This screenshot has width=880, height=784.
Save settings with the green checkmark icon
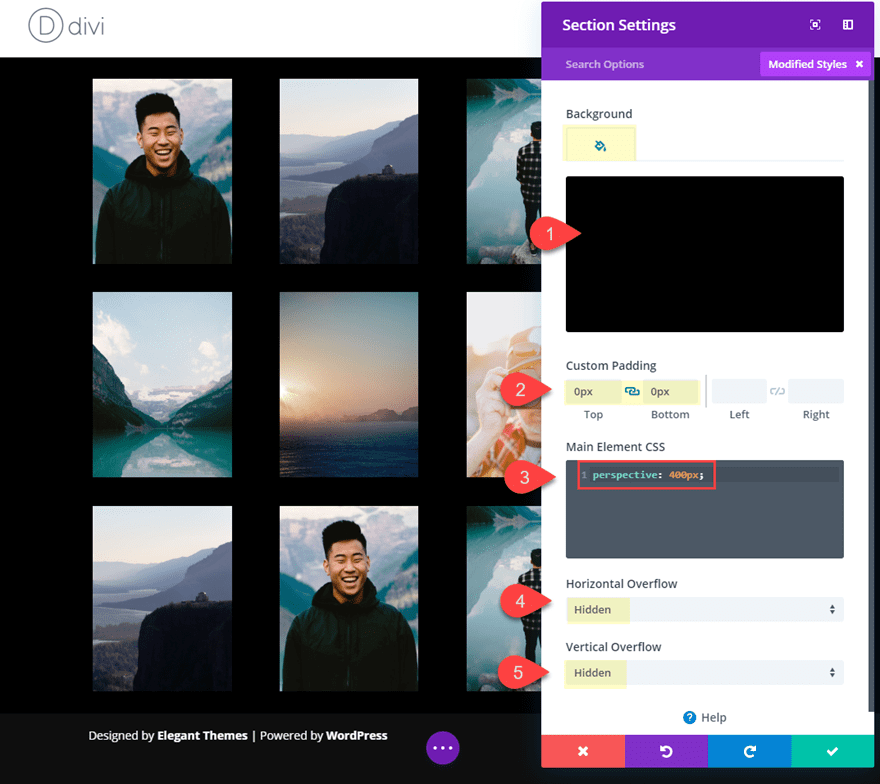click(x=831, y=751)
